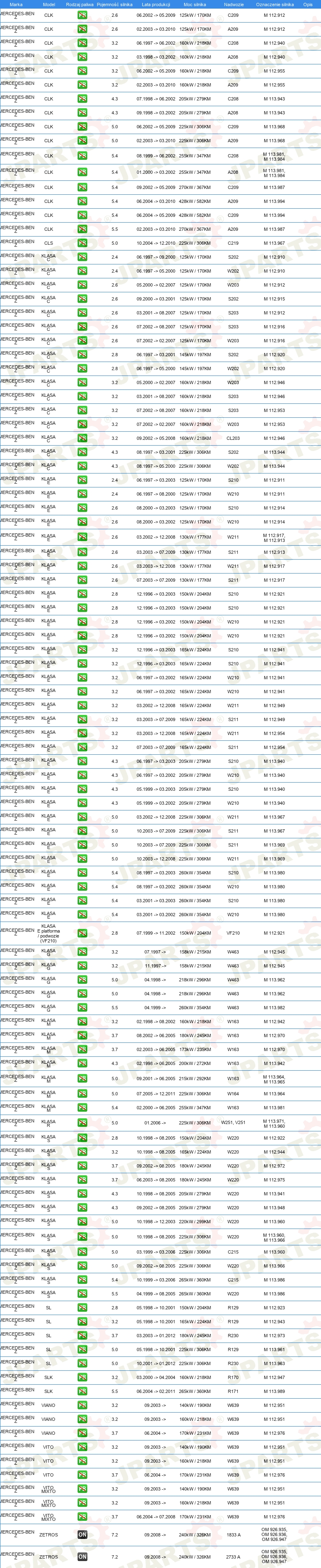This screenshot has height=1568, width=321.
Task: Select engine code M 113.989
Action: point(274,1391)
